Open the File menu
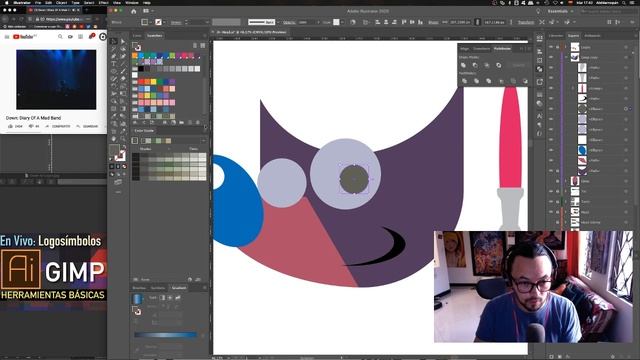This screenshot has width=640, height=360. (x=38, y=2)
